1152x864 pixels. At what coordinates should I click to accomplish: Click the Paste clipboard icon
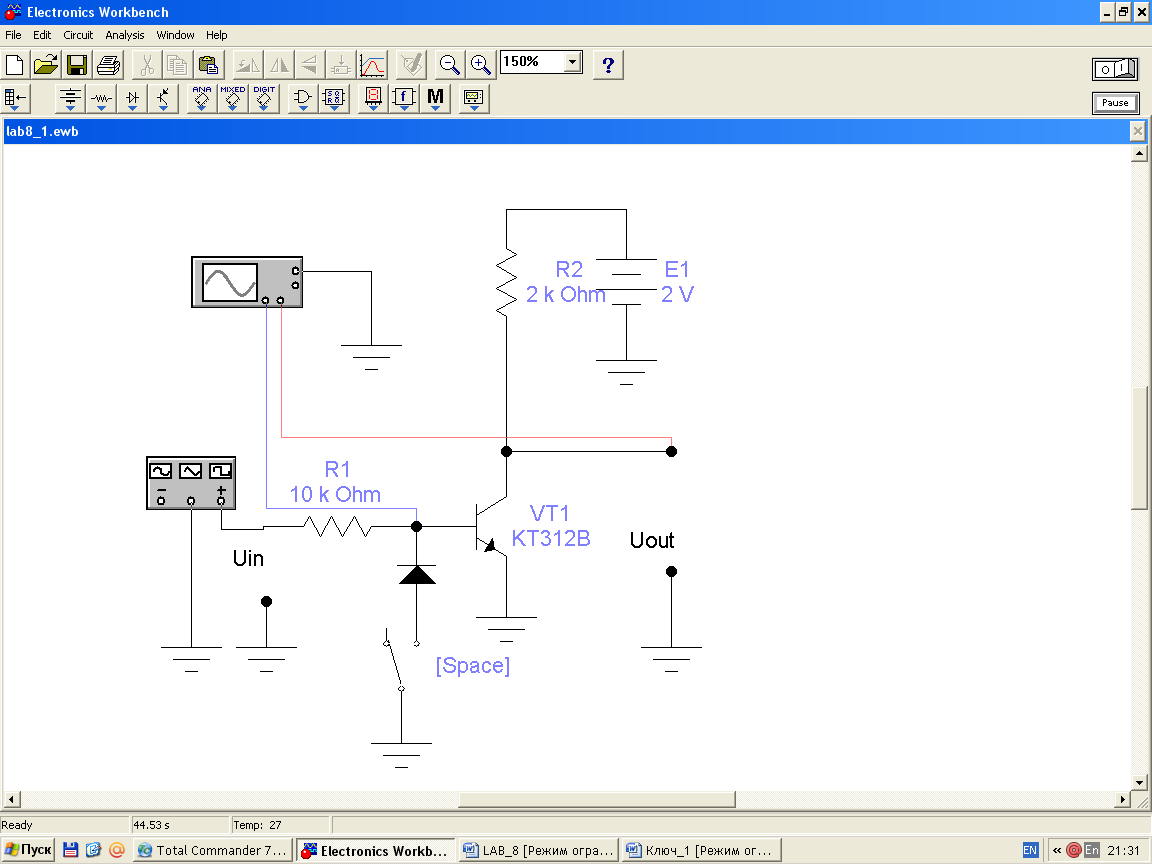pyautogui.click(x=209, y=65)
